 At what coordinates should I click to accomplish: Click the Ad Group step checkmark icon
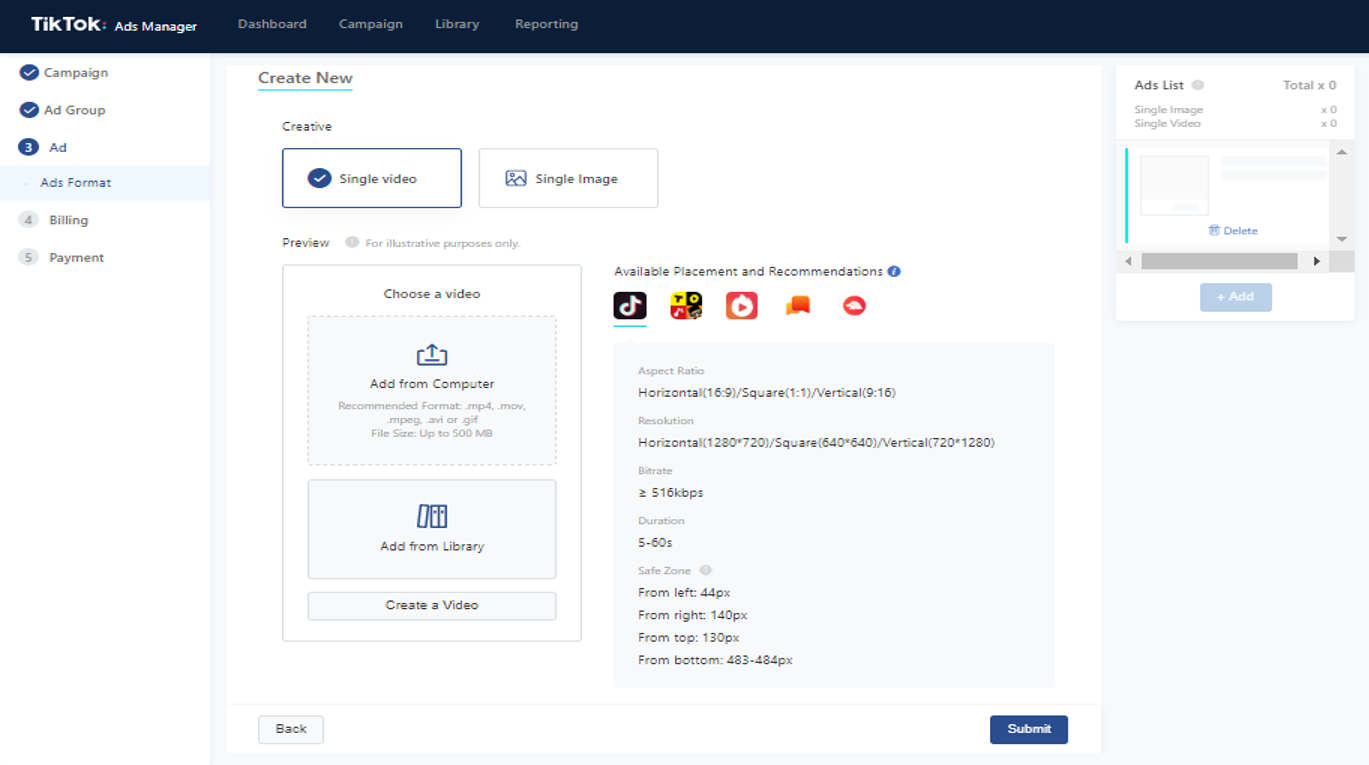point(29,110)
